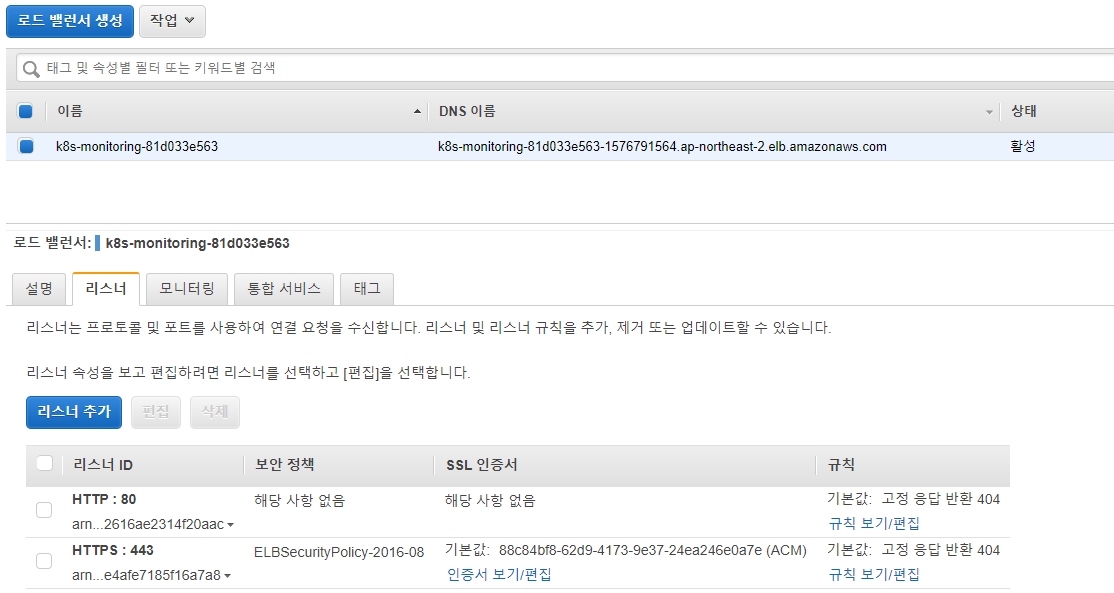Open 규칙 보기/편집 link for HTTP : 80

[x=874, y=523]
